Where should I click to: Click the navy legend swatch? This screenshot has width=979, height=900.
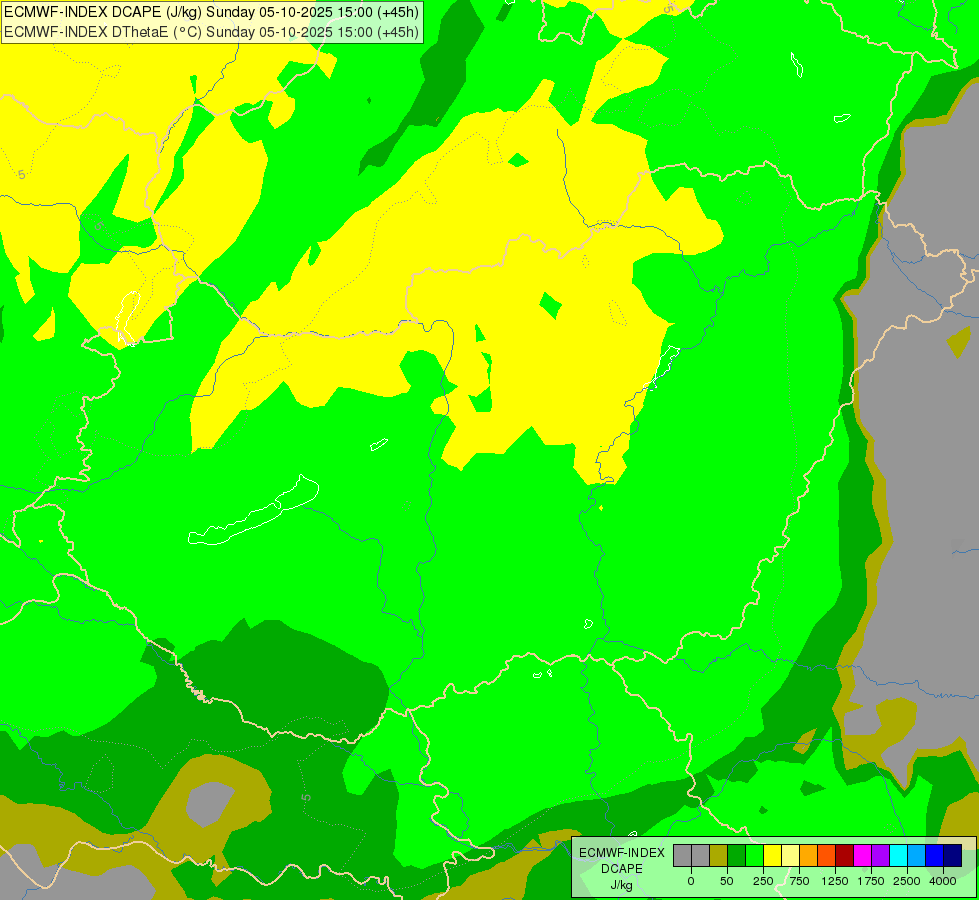coord(952,855)
